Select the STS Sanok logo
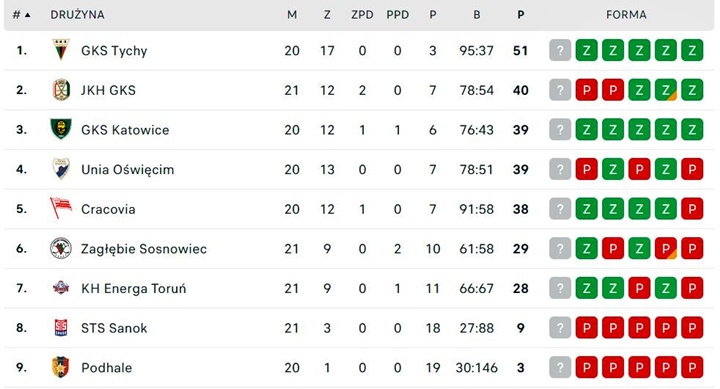Screen dimensions: 720x389 [61, 328]
